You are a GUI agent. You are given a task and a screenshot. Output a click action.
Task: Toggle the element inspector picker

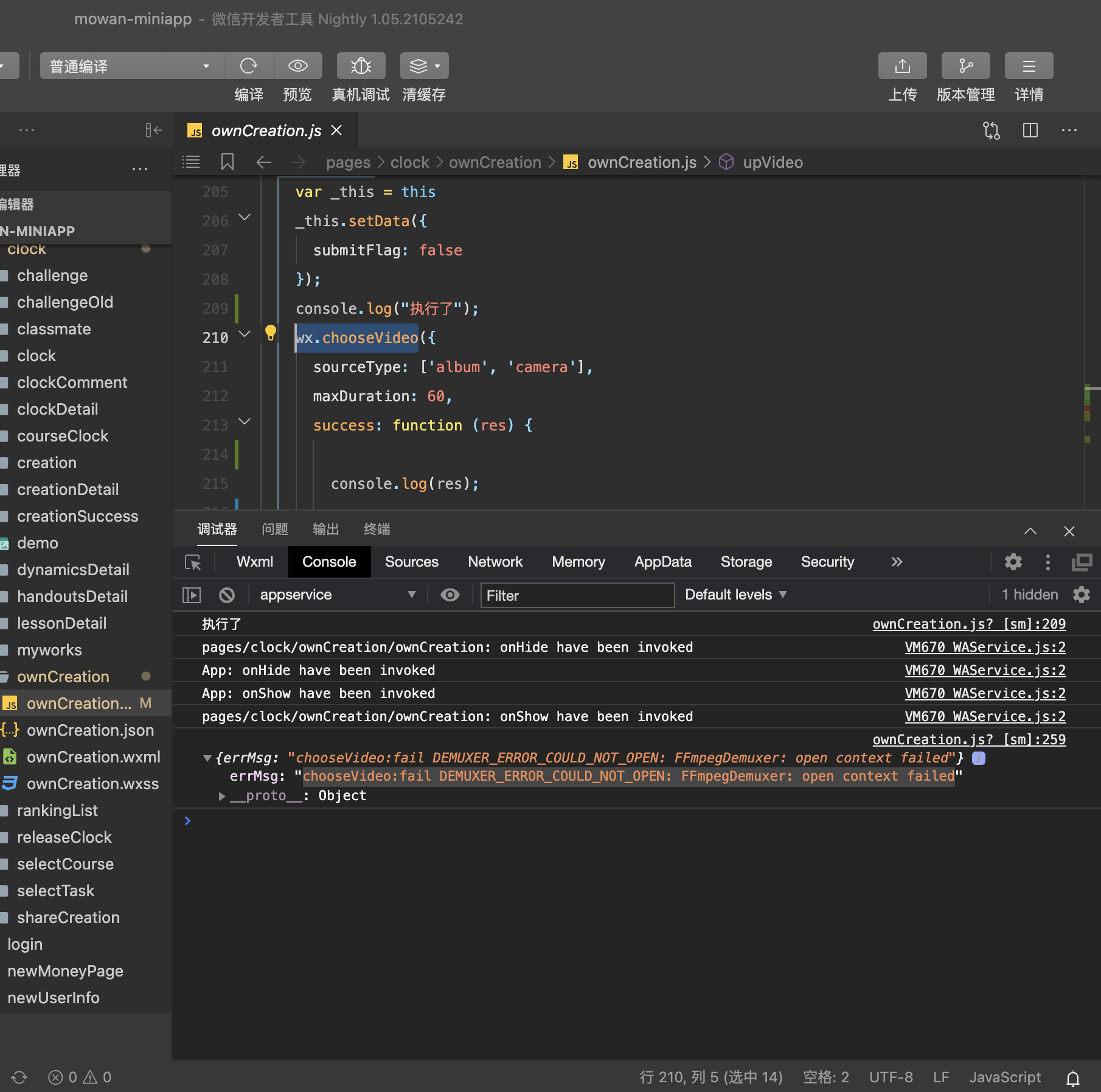tap(193, 562)
